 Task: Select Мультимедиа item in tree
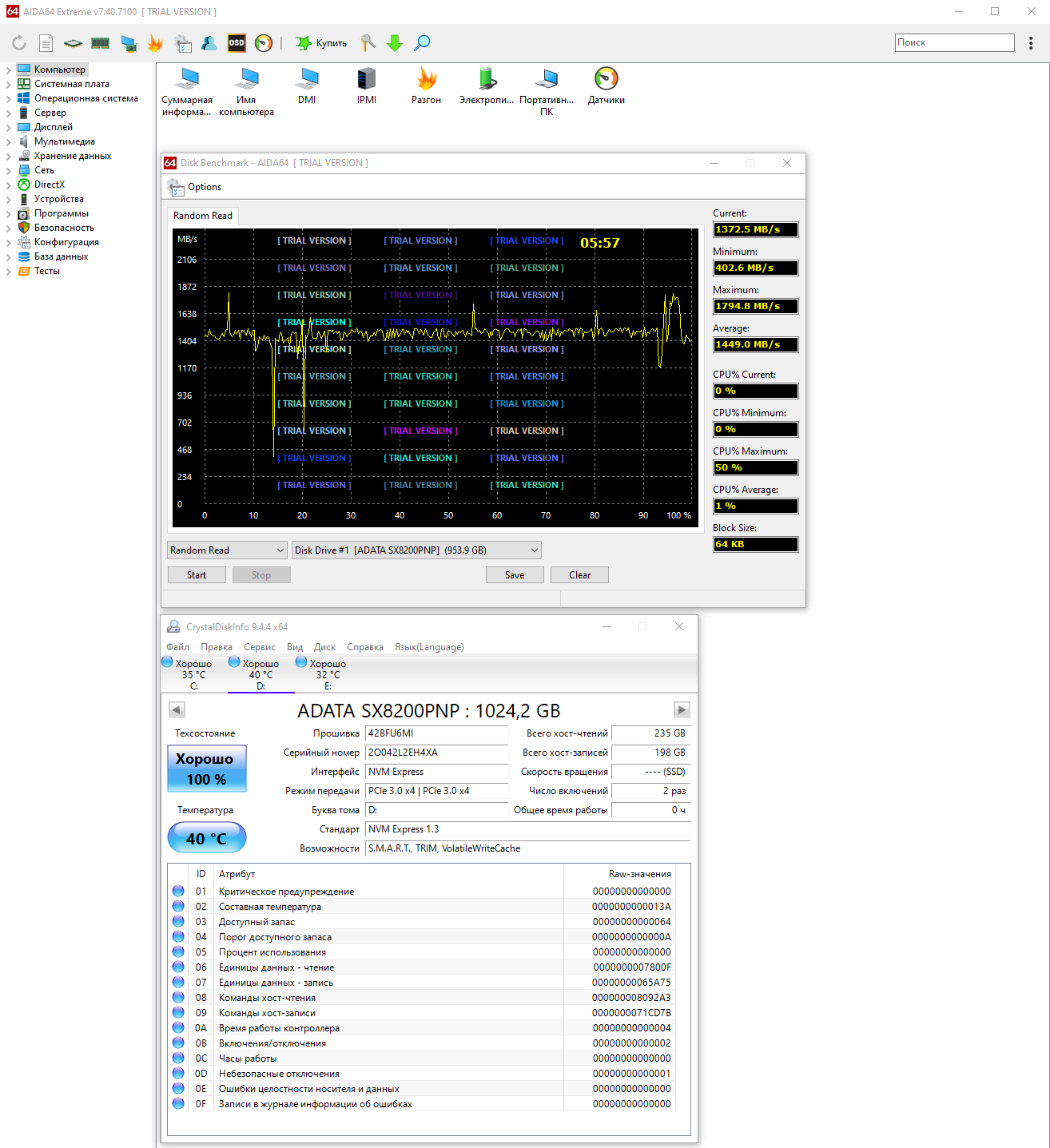(56, 141)
